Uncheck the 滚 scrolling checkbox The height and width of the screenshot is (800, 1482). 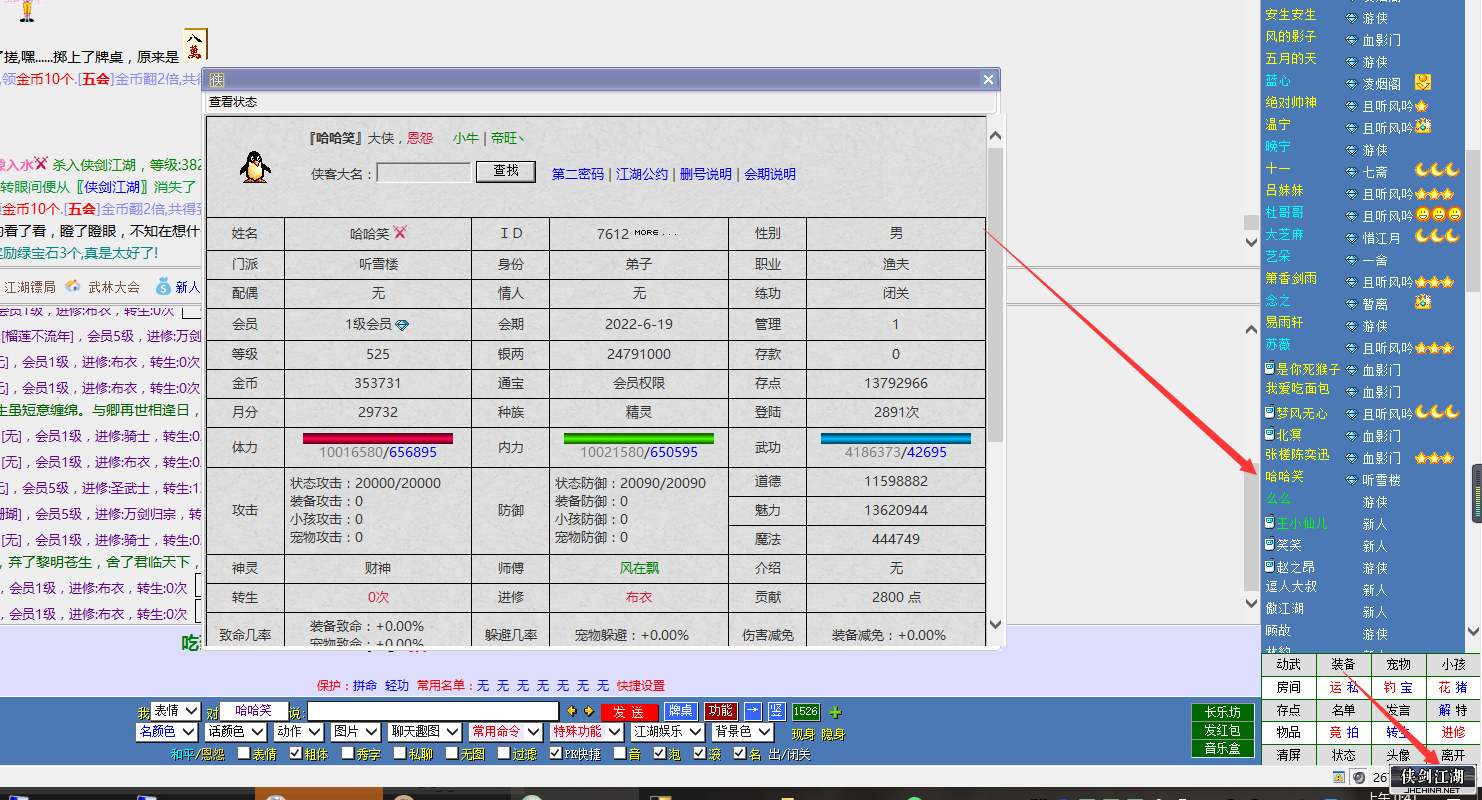point(700,754)
